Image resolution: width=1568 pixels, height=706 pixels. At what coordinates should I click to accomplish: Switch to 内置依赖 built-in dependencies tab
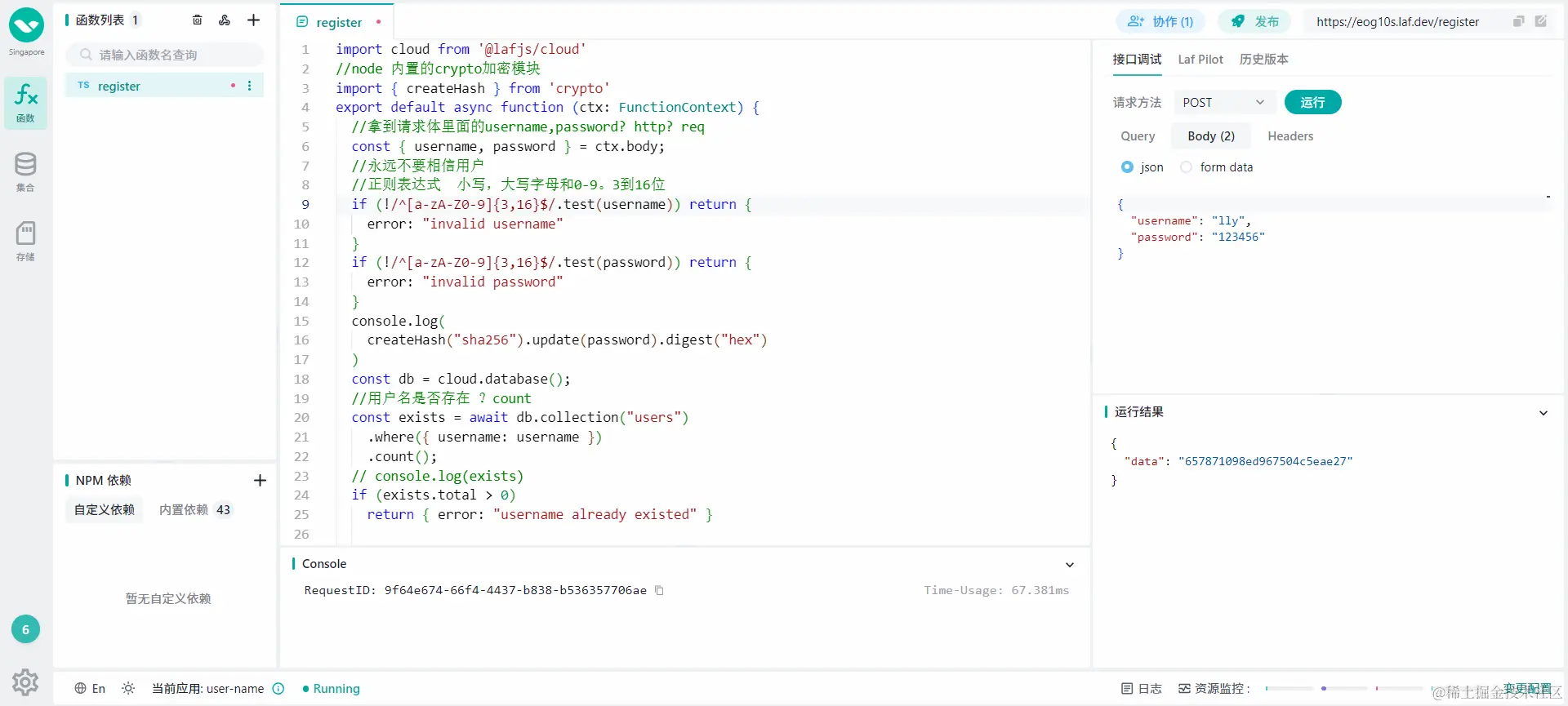tap(195, 509)
